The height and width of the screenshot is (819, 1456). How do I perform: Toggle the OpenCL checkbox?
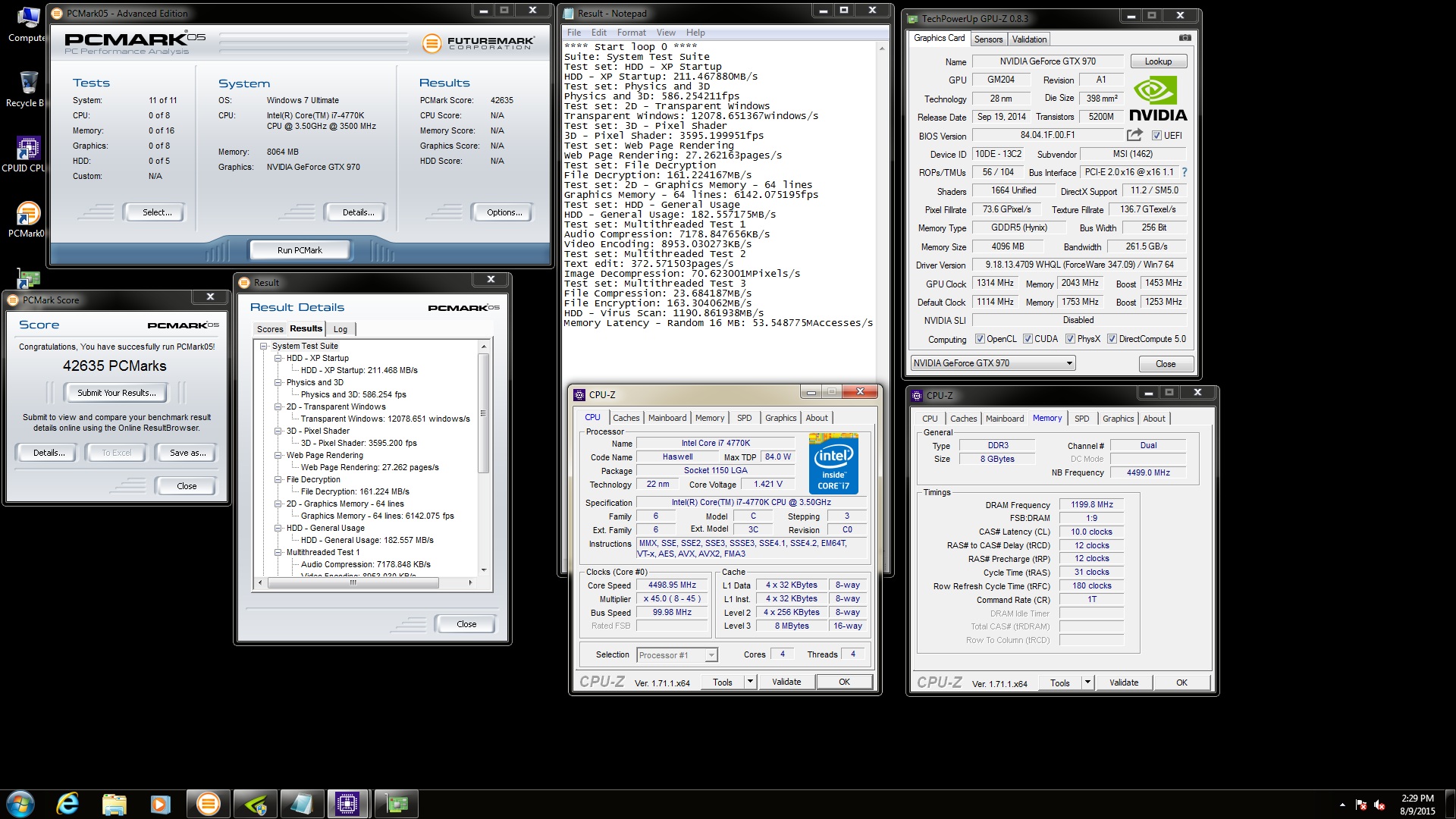pos(980,339)
